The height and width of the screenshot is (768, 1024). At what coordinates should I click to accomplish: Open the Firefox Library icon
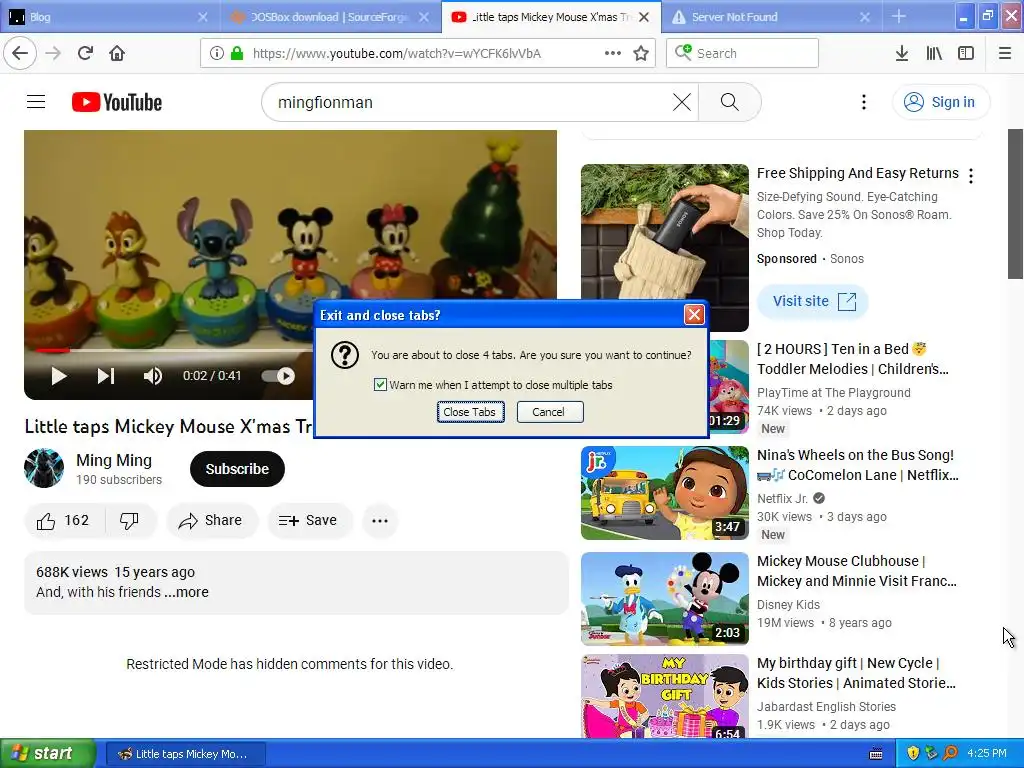coord(934,53)
